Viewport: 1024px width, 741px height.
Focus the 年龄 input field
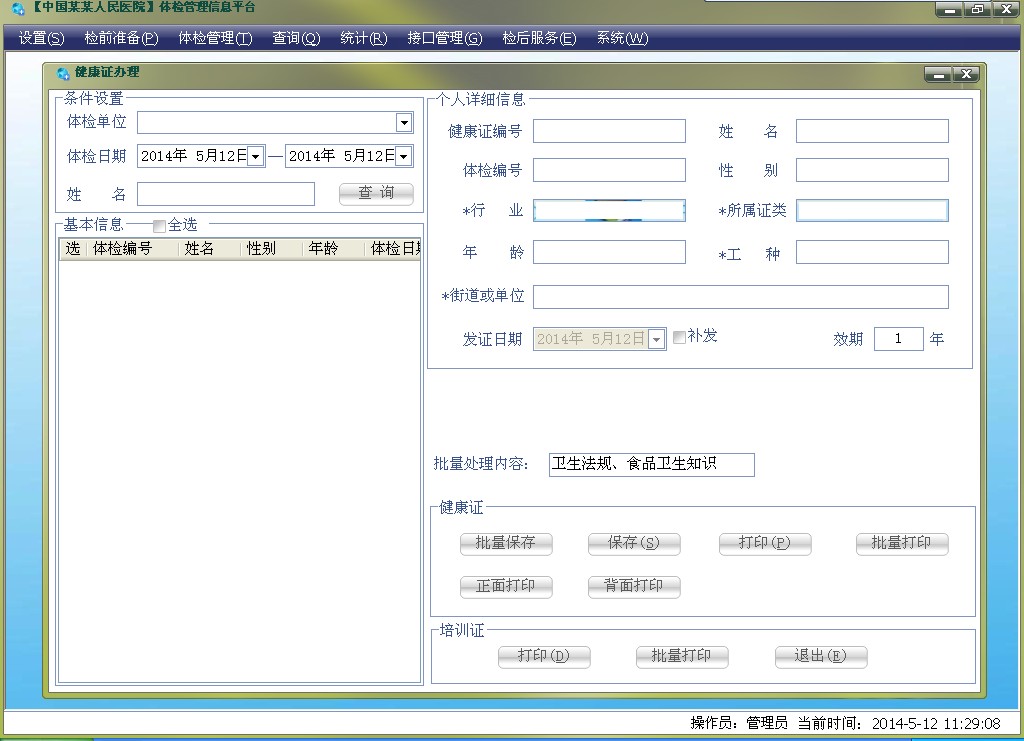[609, 252]
